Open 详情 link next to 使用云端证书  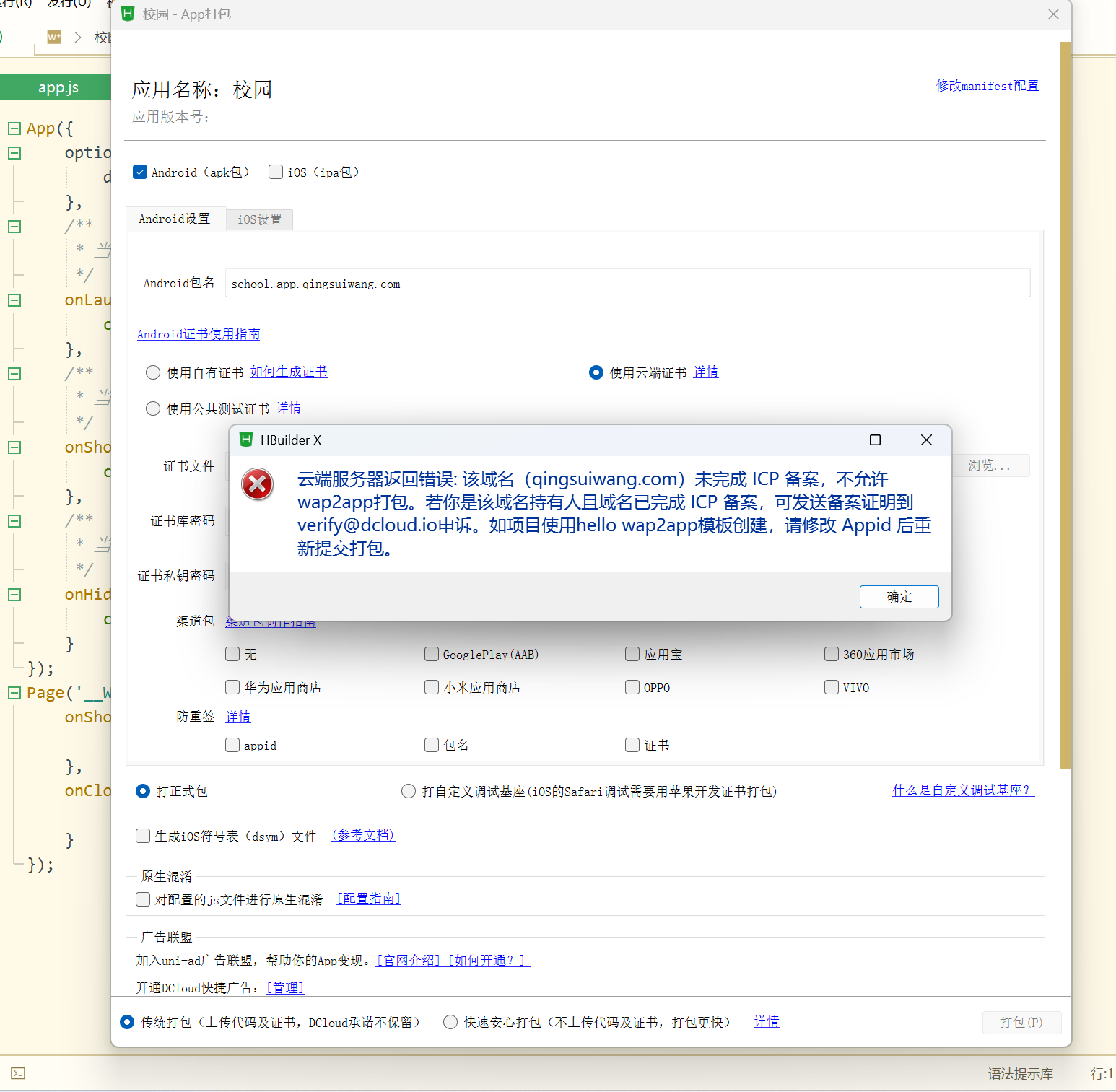706,372
